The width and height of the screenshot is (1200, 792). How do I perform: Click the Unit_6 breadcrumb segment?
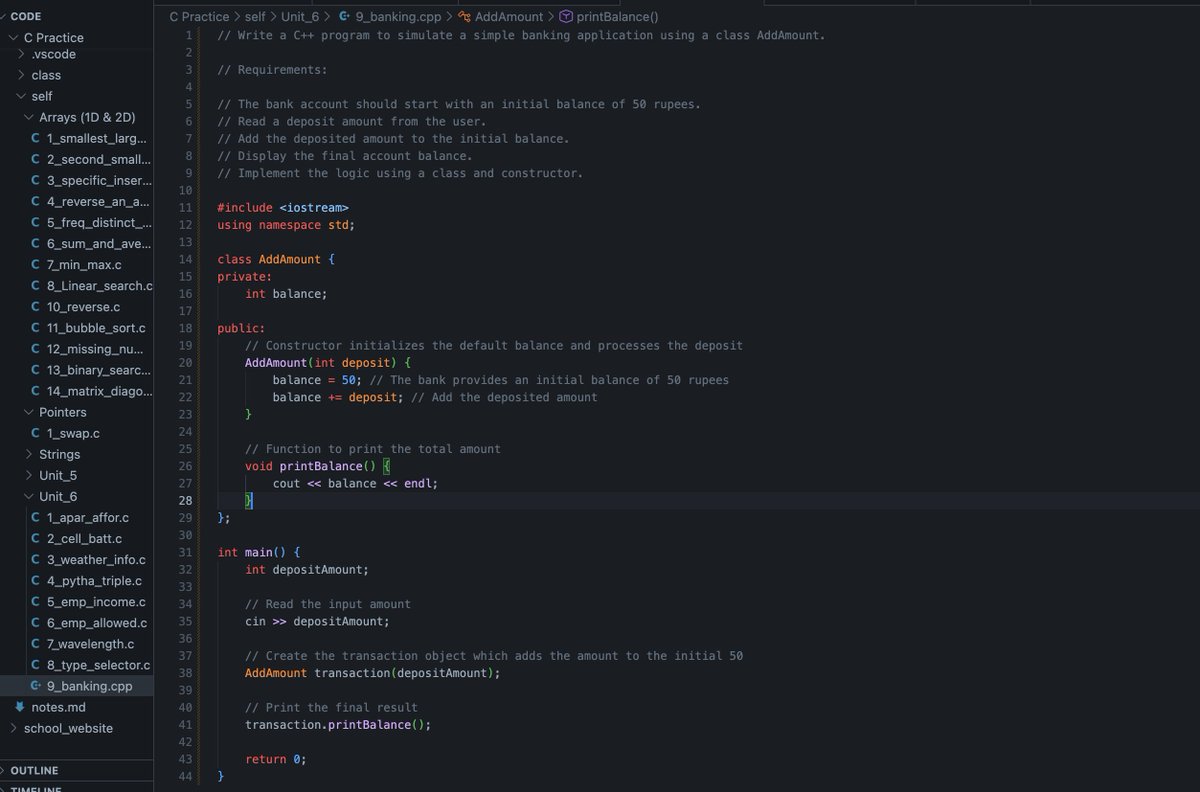click(x=301, y=16)
